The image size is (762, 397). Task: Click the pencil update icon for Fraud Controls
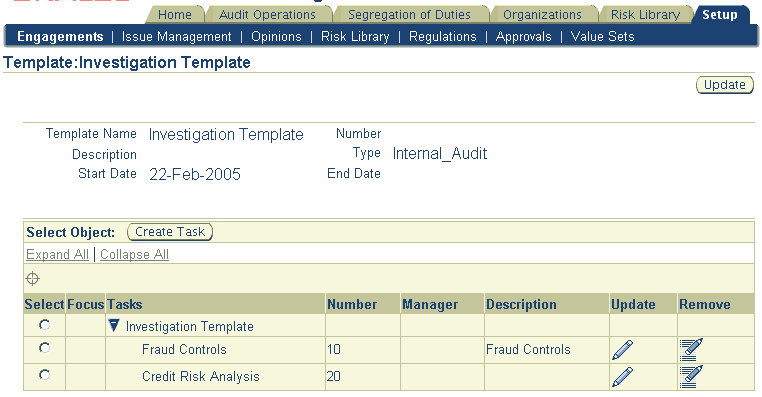623,350
